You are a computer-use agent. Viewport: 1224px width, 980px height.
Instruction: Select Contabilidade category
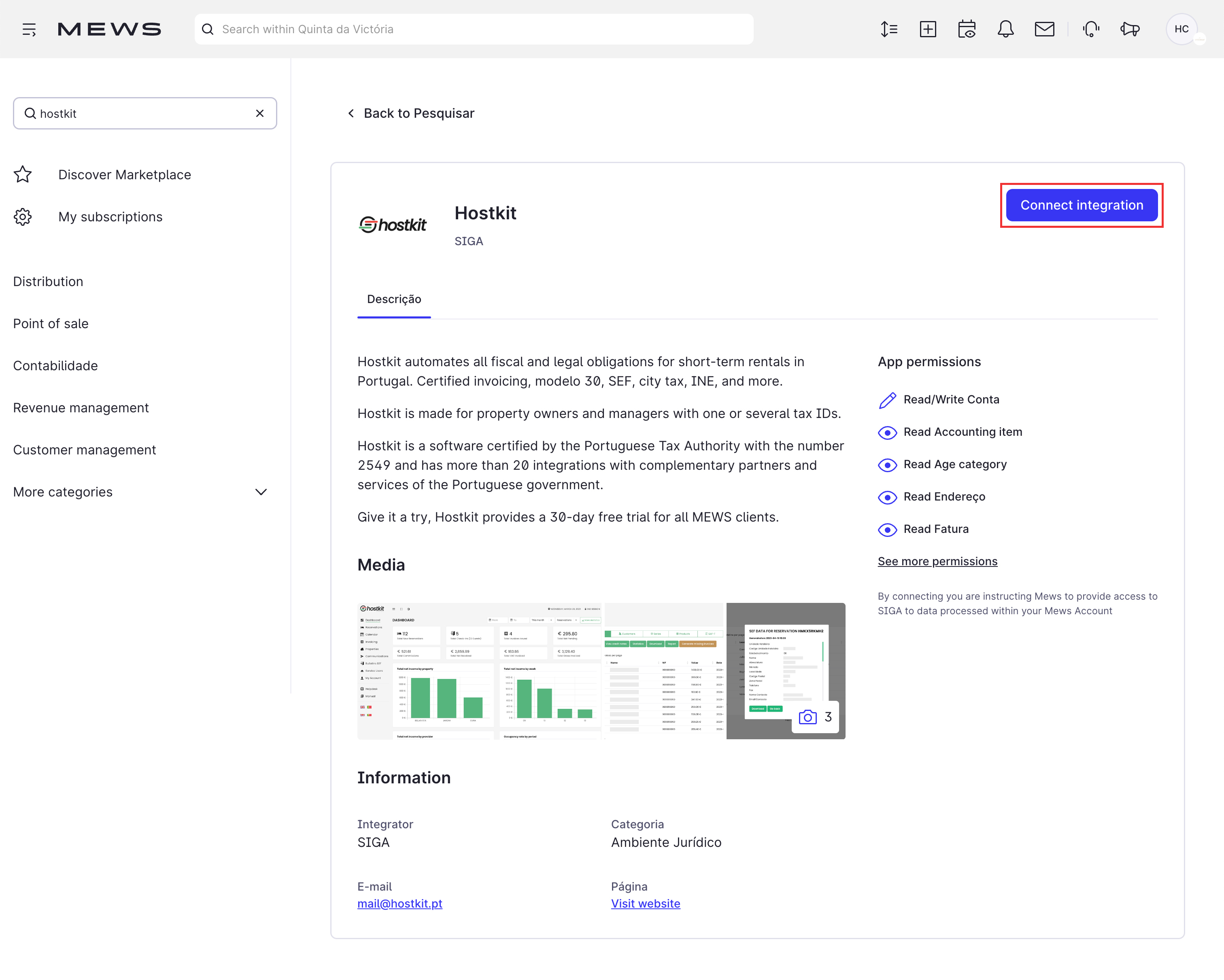tap(55, 365)
